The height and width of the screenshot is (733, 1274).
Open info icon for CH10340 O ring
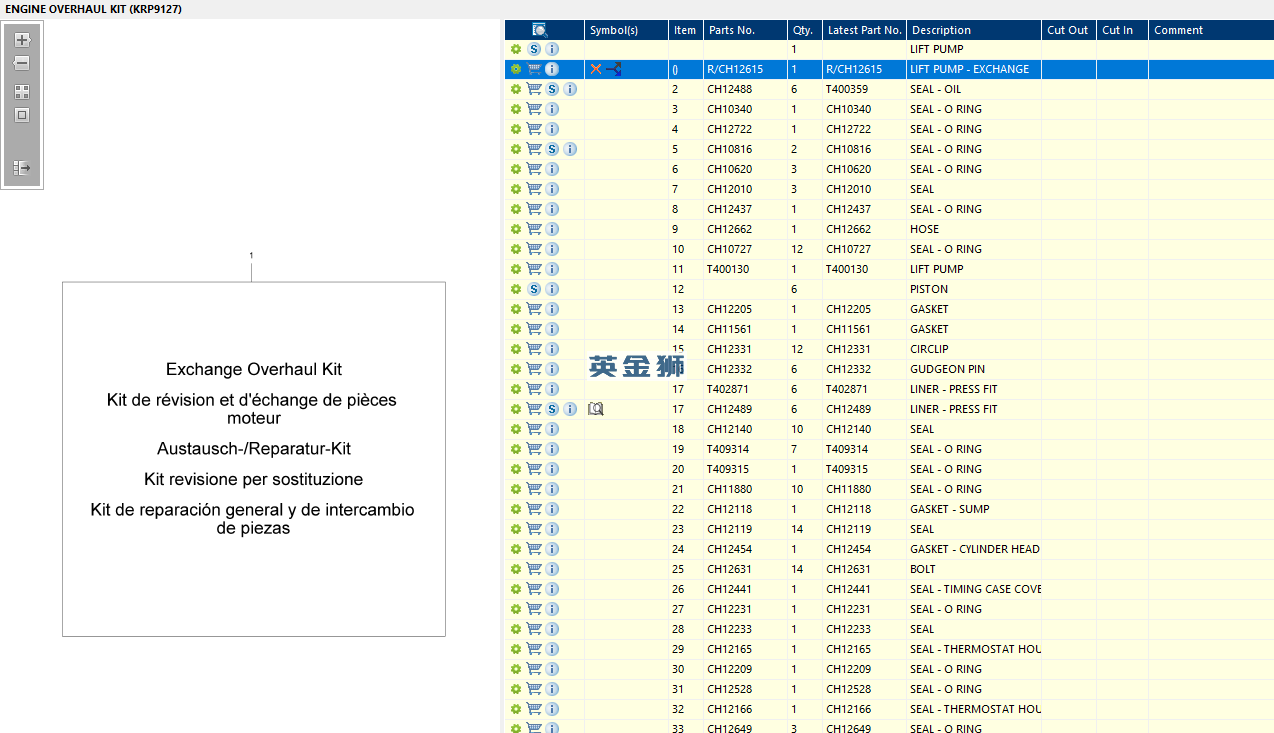click(x=552, y=109)
